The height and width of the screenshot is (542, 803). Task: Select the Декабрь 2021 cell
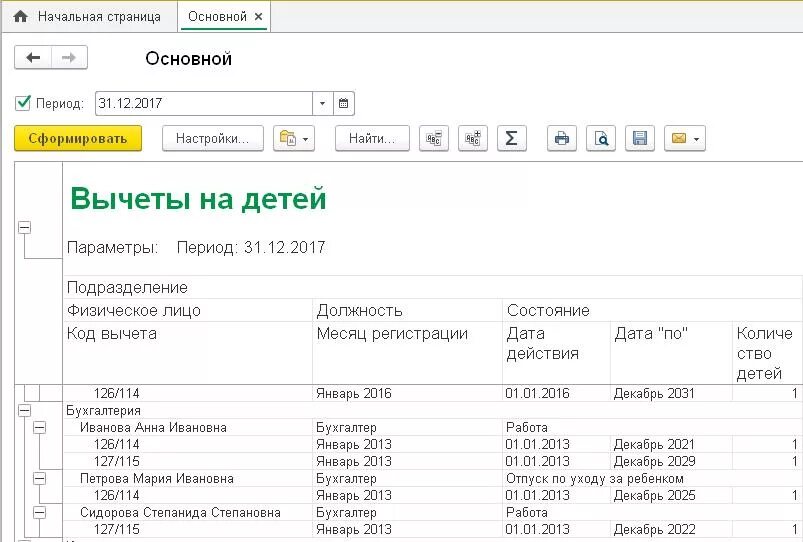[671, 444]
